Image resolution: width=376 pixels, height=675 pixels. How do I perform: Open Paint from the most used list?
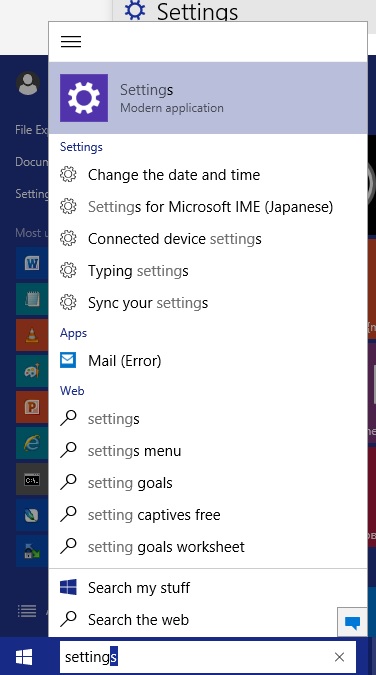(x=32, y=371)
